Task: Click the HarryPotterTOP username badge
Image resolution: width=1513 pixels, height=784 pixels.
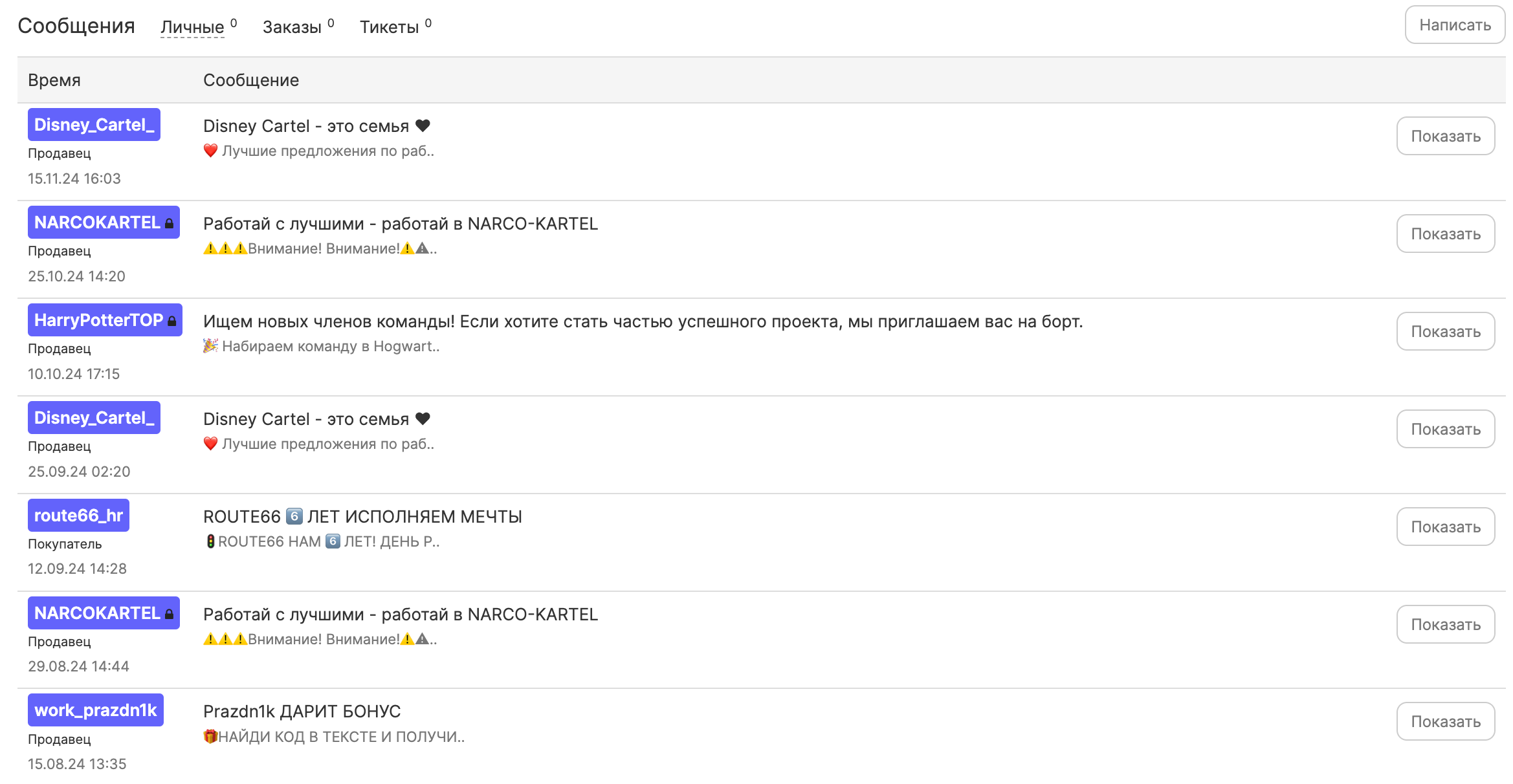Action: [x=98, y=320]
